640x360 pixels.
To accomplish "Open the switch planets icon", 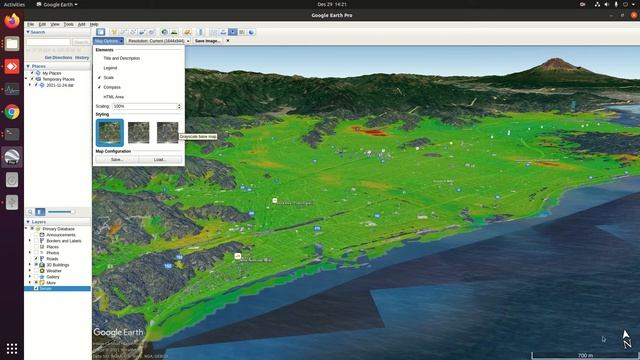I will point(187,32).
